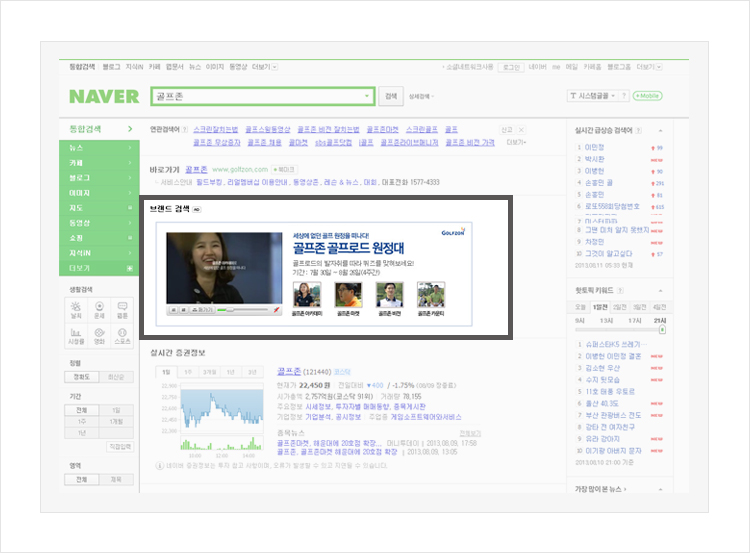The image size is (750, 553).
Task: Expand the 더보기 item in the green sidebar
Action: [99, 268]
